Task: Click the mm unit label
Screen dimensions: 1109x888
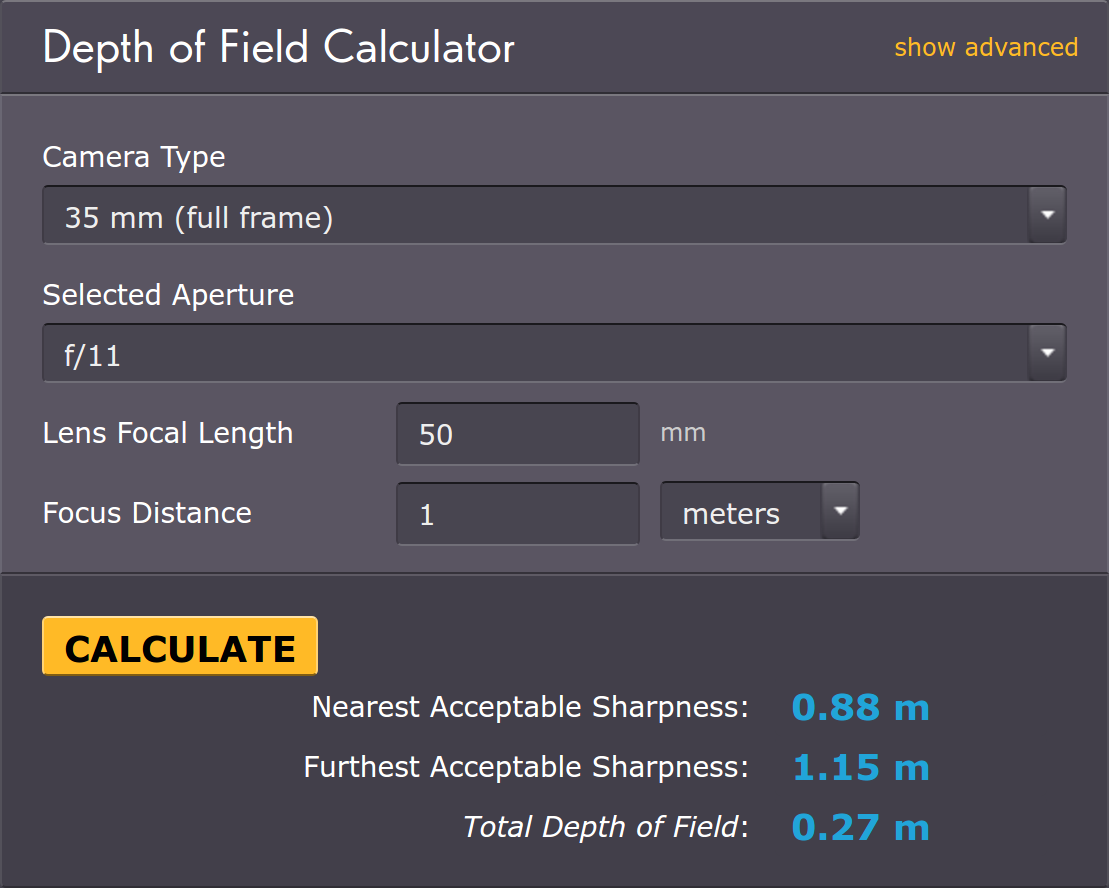Action: (x=683, y=433)
